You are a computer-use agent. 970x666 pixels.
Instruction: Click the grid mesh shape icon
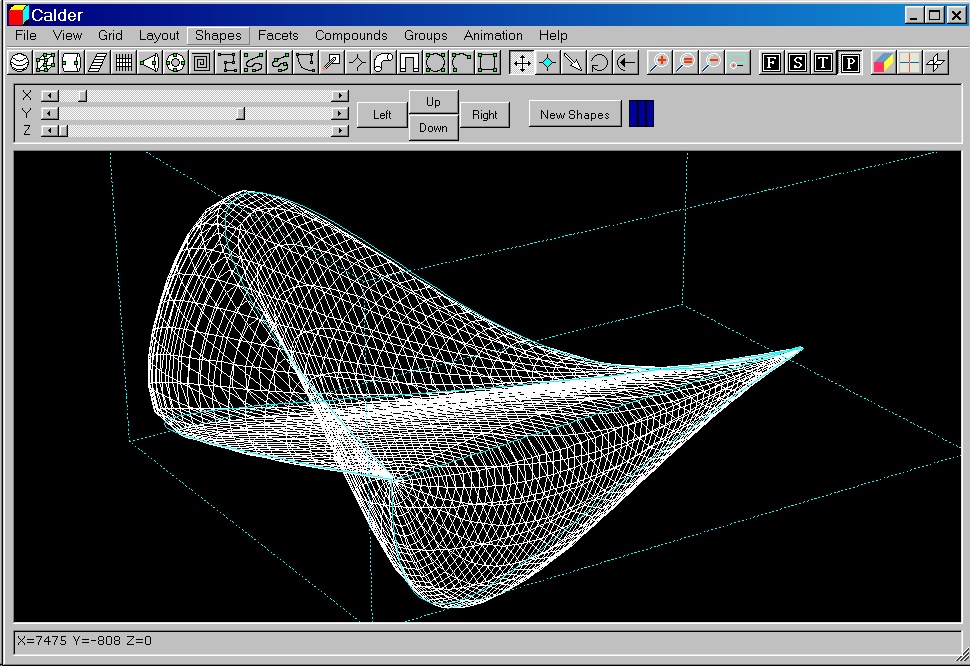[x=123, y=63]
